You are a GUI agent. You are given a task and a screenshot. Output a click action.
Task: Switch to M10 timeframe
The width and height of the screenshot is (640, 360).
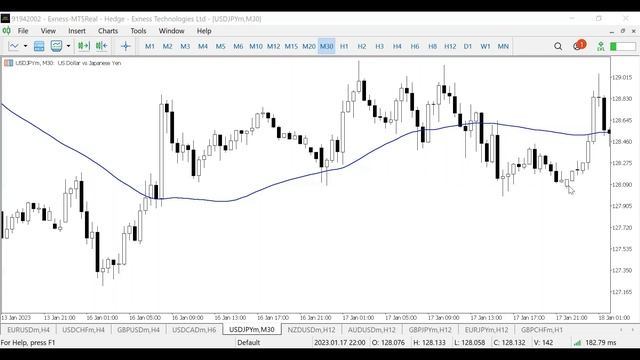pos(256,47)
